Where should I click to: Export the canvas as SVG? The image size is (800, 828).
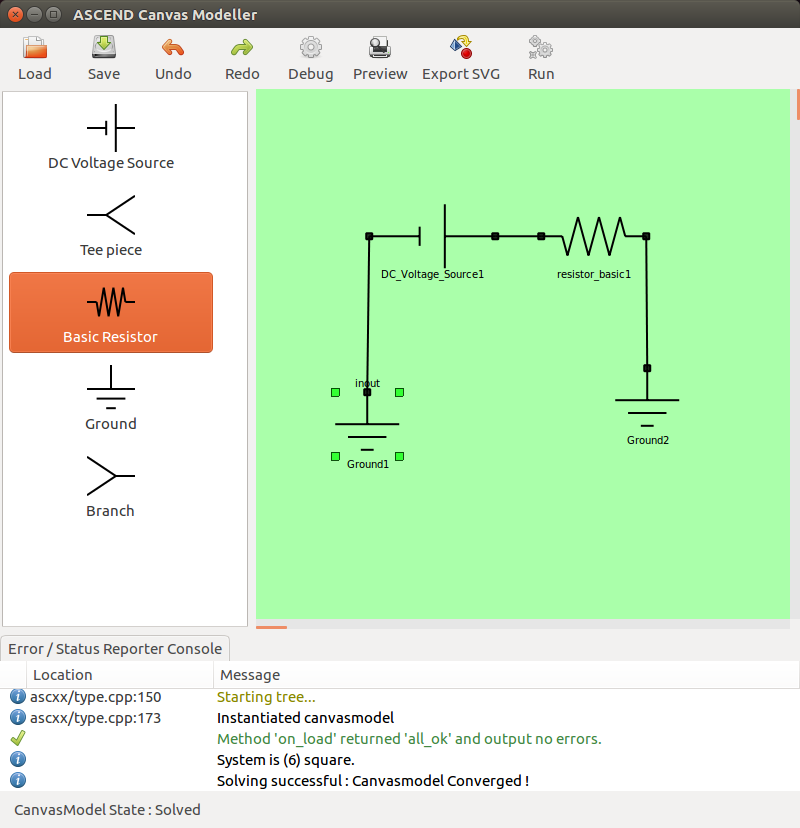point(460,58)
